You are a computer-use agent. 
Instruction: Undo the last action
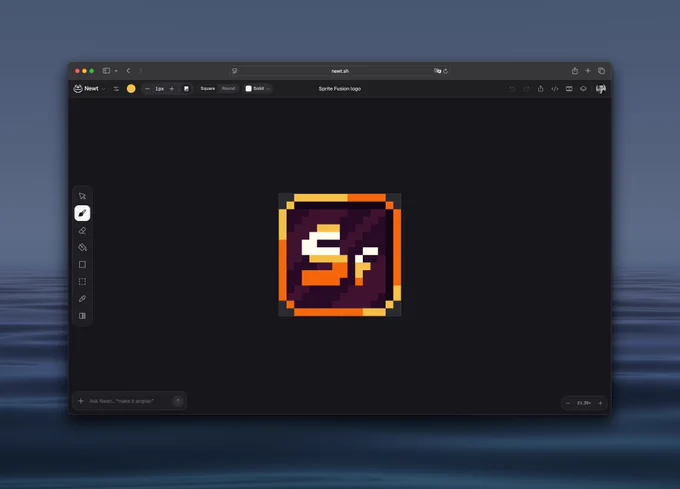pos(512,89)
